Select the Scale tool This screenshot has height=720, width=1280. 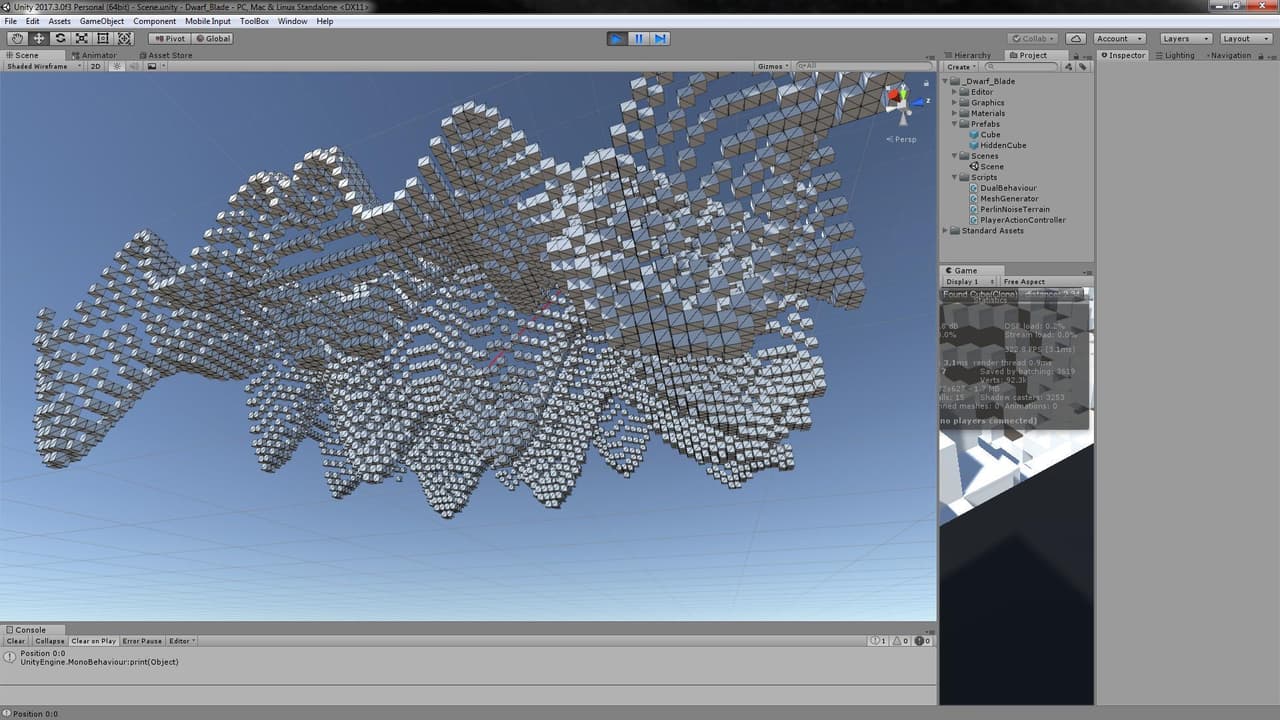[x=82, y=38]
